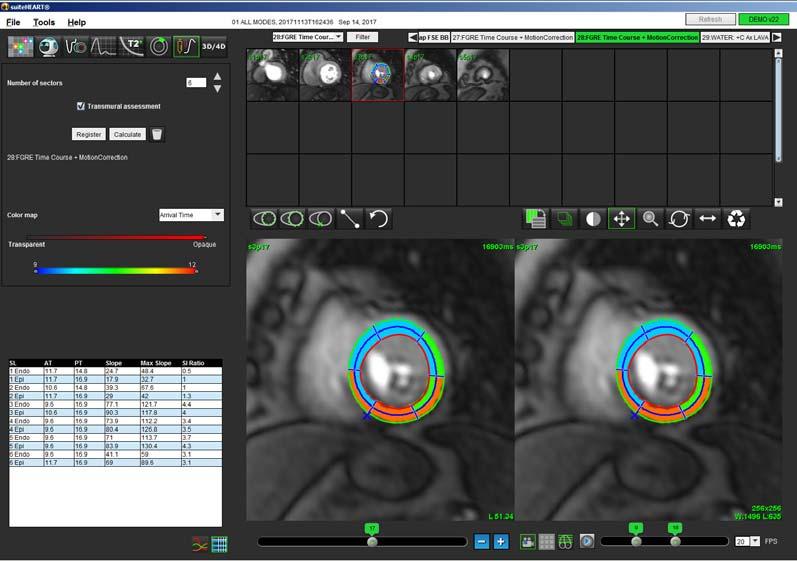Click the binoculars compare icon
The image size is (797, 561).
click(565, 542)
